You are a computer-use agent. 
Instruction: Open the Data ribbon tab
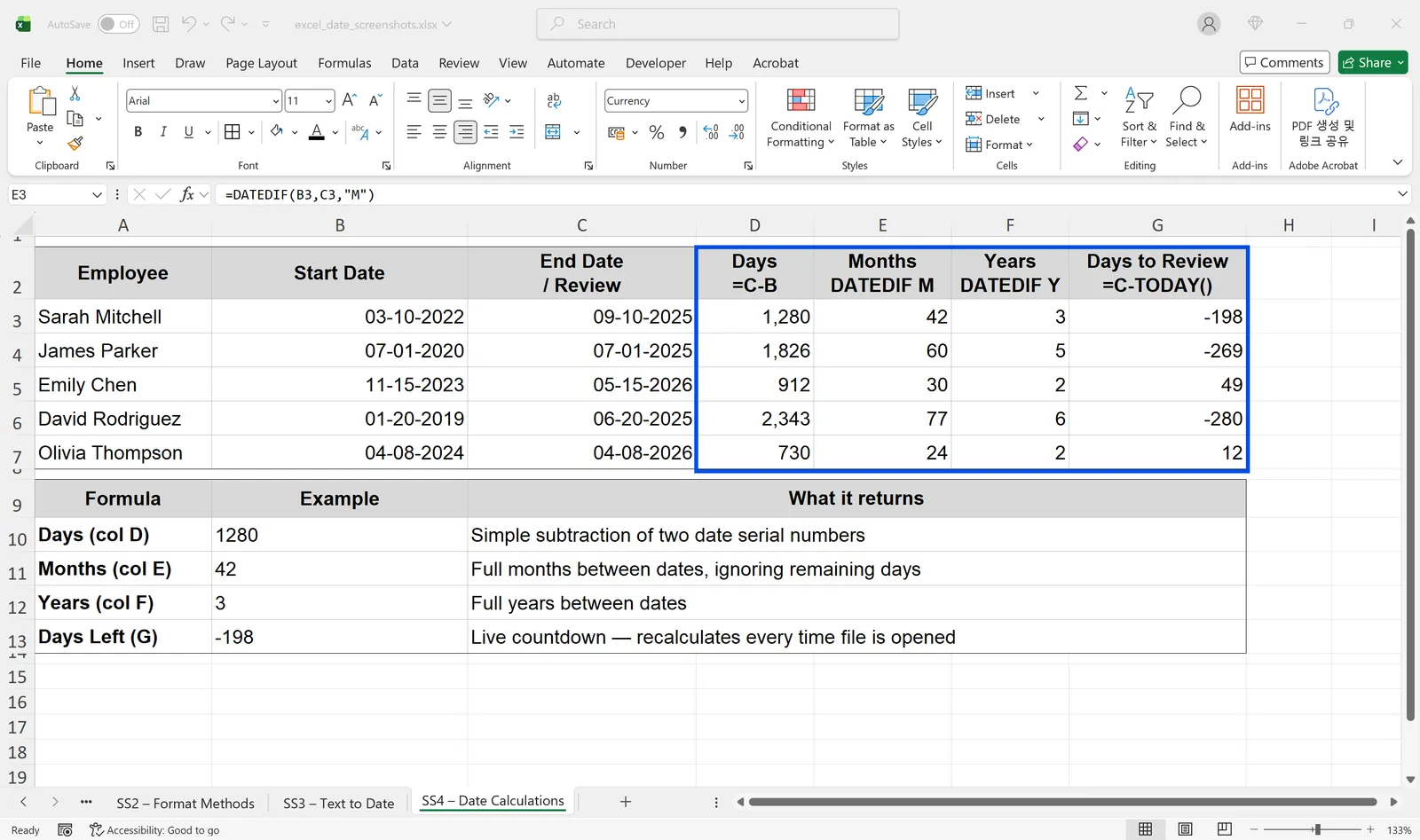point(405,63)
